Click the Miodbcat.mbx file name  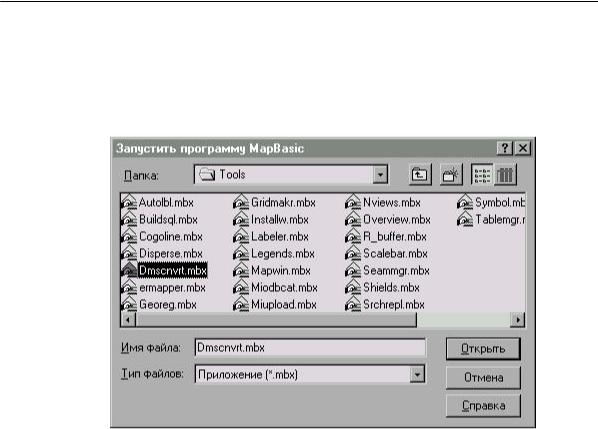click(284, 288)
